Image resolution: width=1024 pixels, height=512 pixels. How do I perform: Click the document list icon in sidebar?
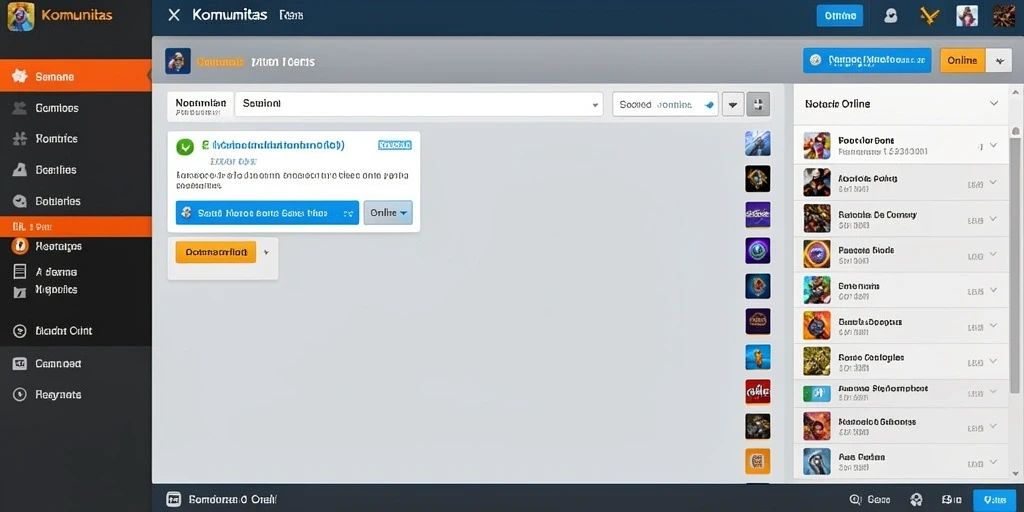pos(20,271)
